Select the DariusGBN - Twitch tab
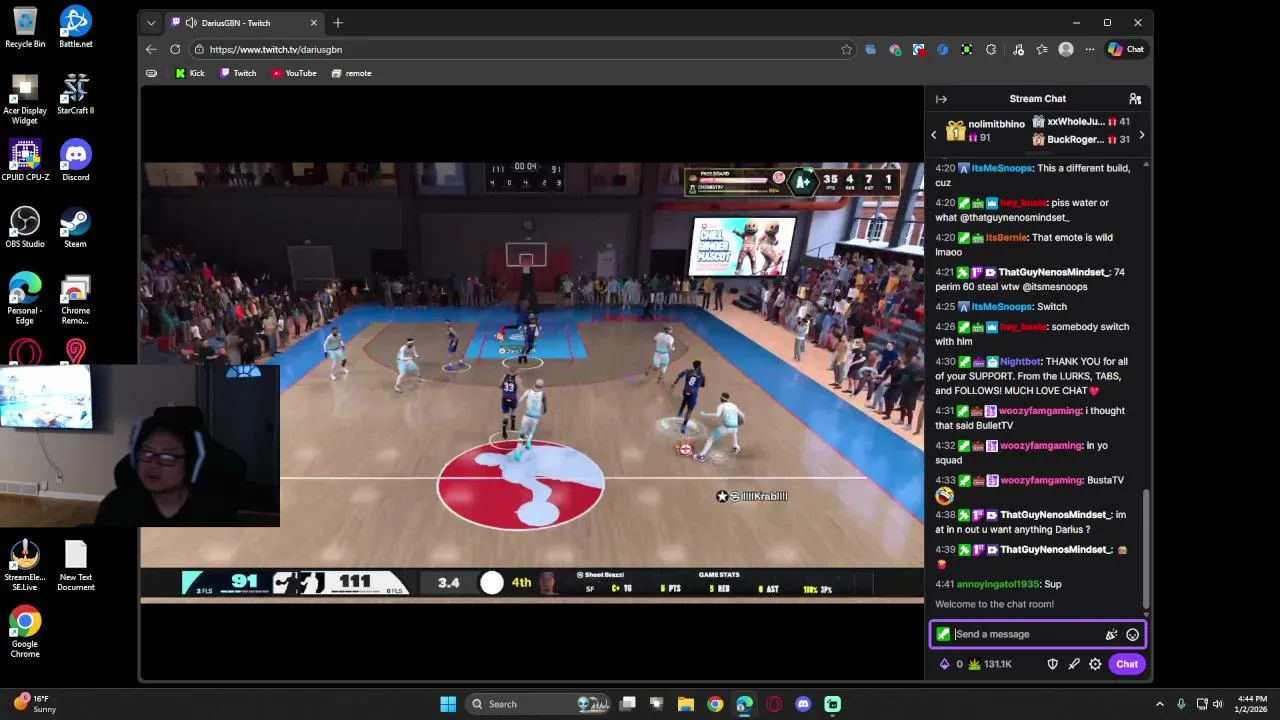The image size is (1280, 720). click(245, 22)
